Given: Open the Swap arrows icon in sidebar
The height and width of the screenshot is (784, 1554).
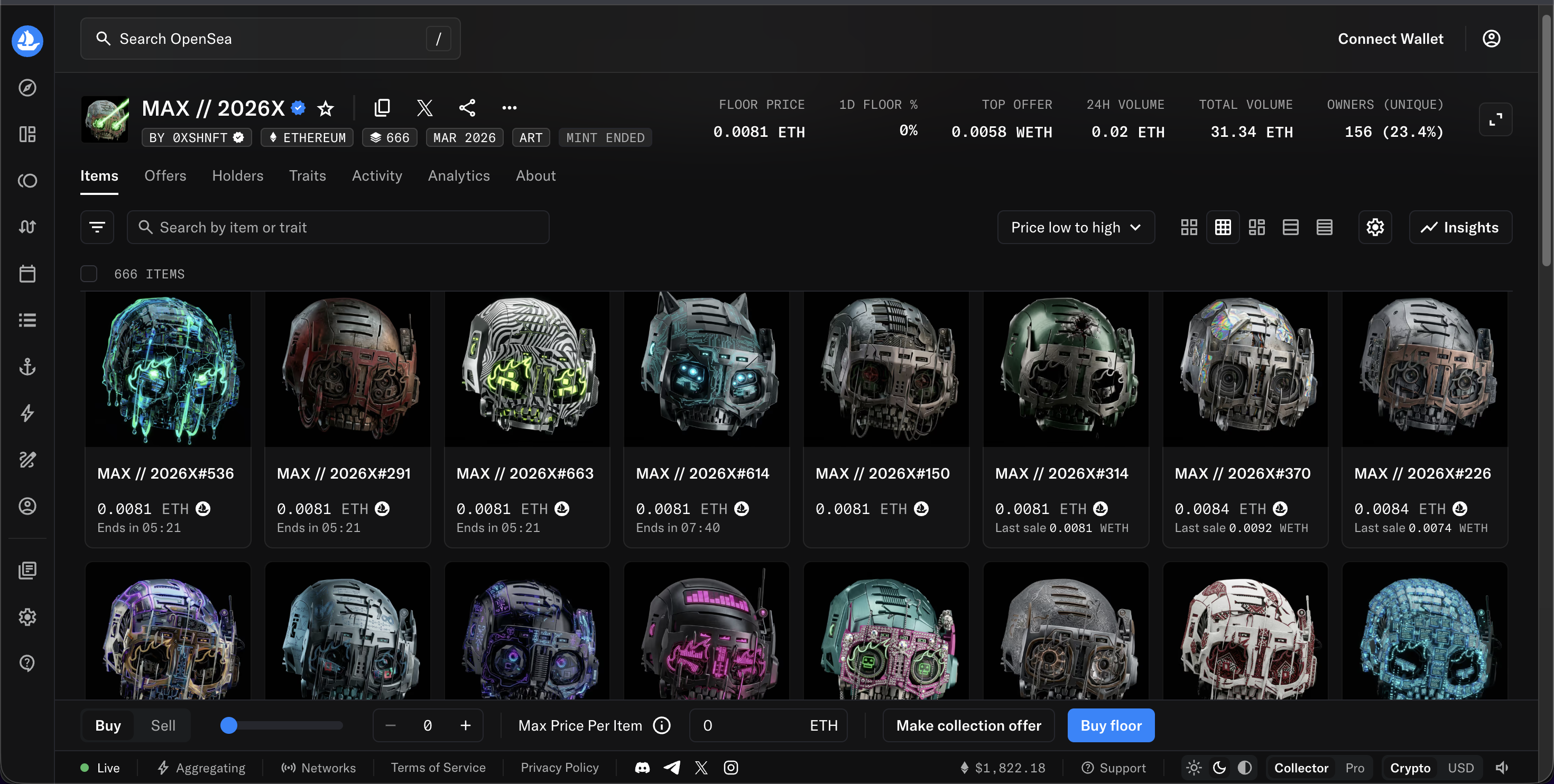Looking at the screenshot, I should click(x=27, y=227).
